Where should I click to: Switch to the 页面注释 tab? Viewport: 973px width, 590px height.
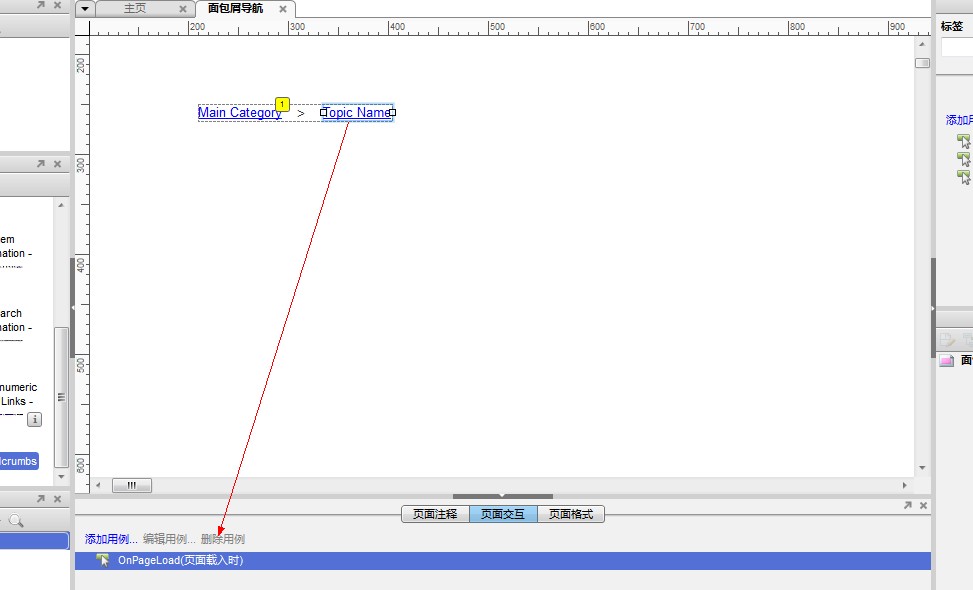[x=435, y=514]
